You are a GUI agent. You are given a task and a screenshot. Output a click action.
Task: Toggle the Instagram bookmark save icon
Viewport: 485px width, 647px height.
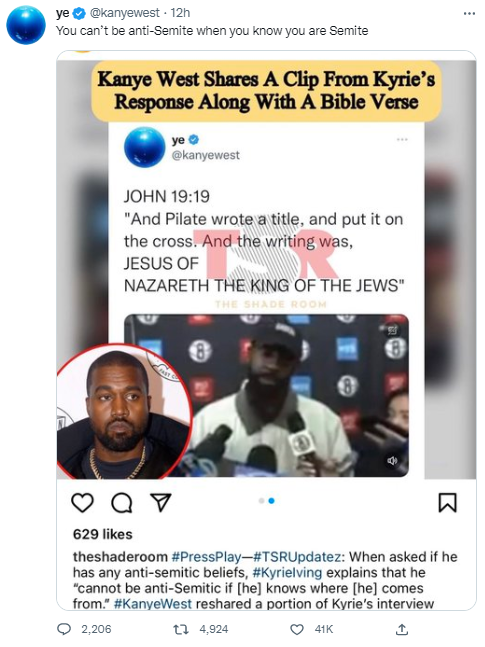point(447,503)
